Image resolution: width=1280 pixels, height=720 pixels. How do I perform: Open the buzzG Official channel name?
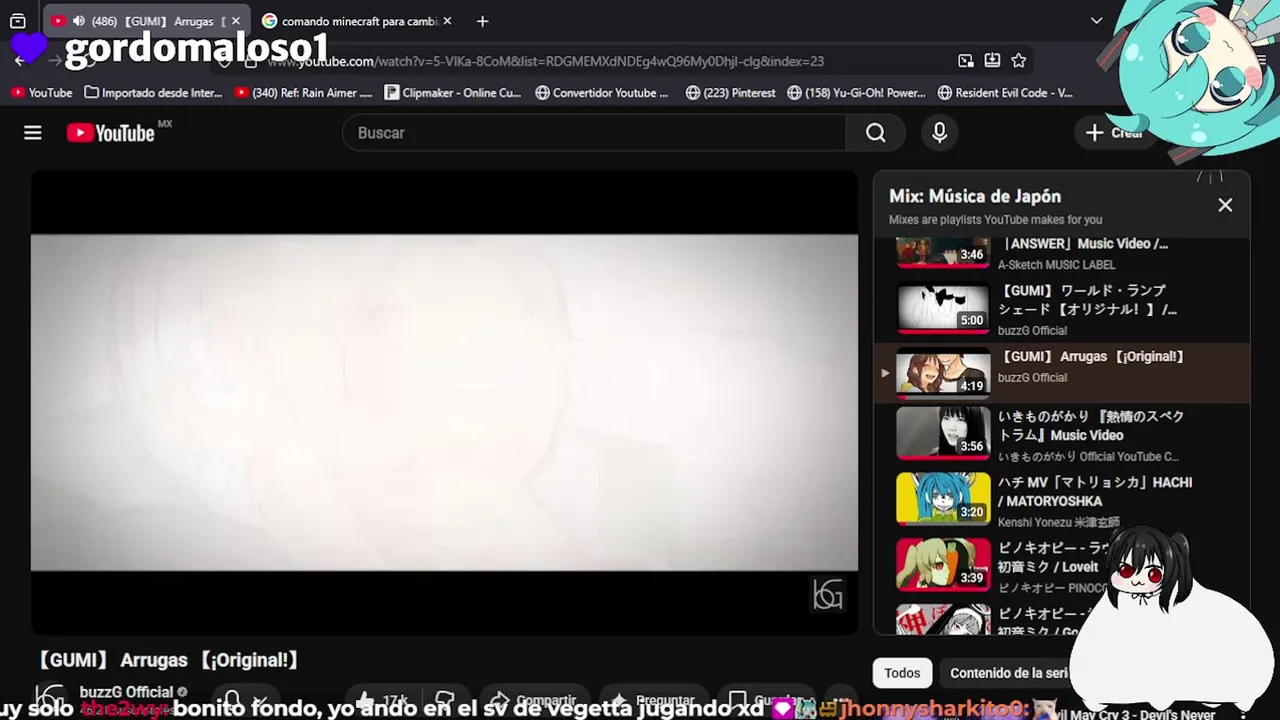point(127,692)
